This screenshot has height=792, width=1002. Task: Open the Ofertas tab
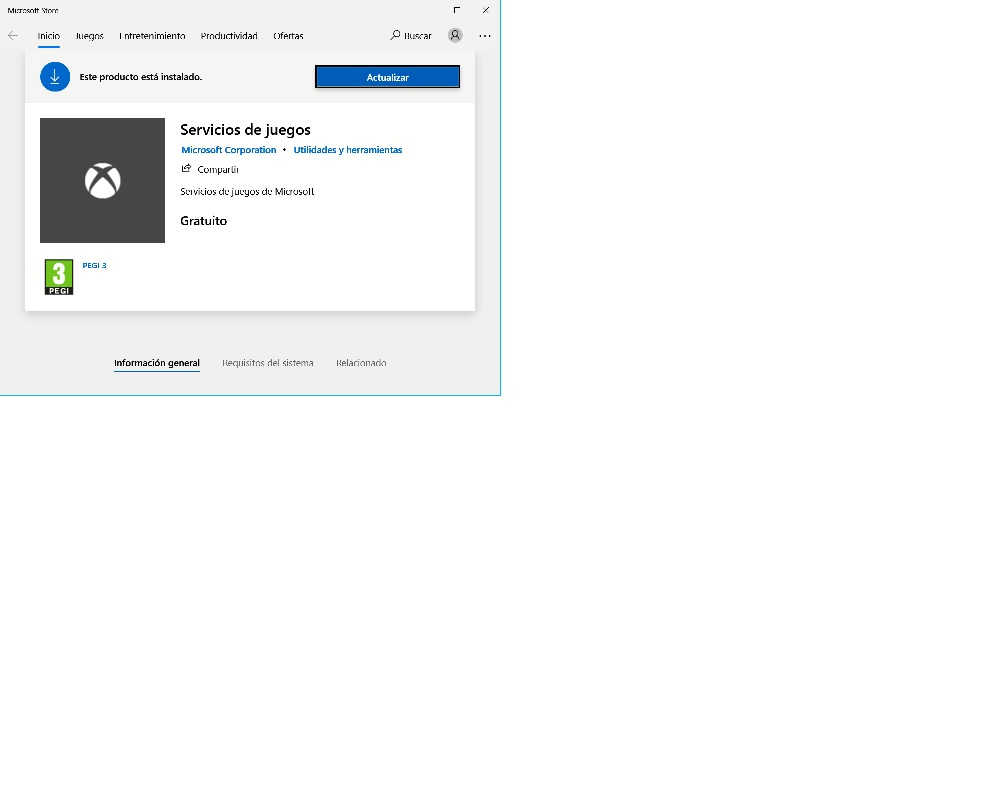tap(288, 36)
